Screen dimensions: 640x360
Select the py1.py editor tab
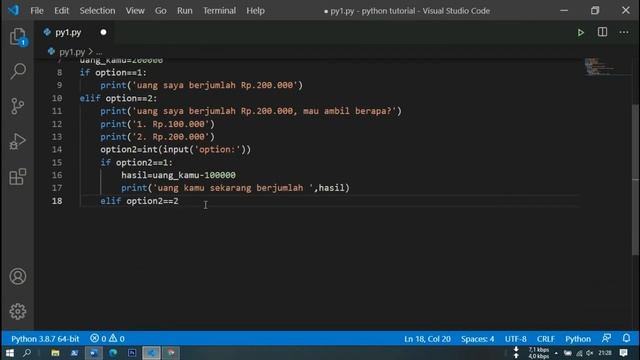(x=75, y=32)
